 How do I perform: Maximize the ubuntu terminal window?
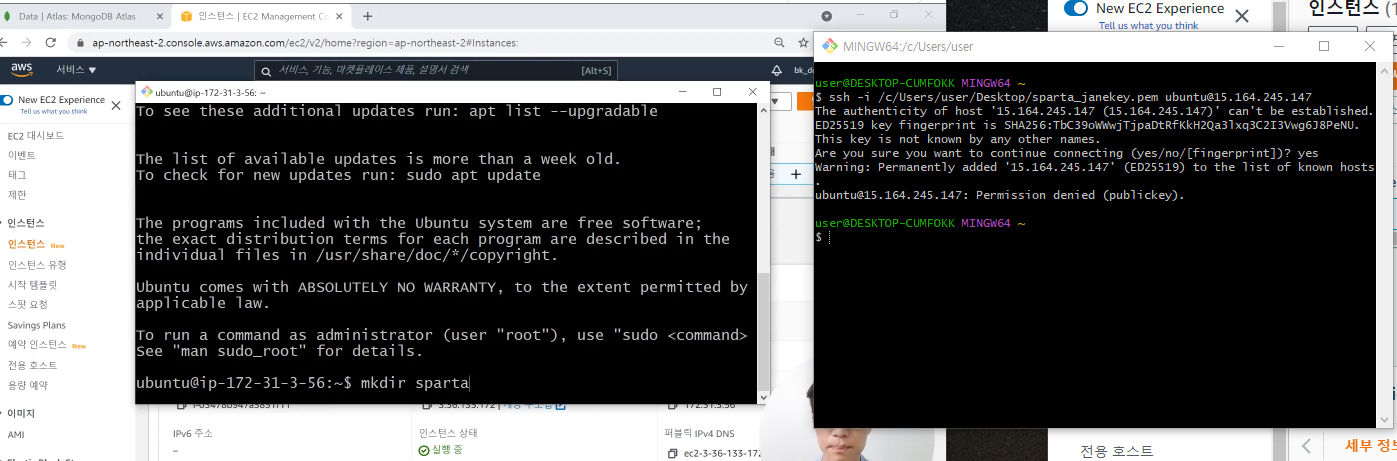click(x=717, y=92)
